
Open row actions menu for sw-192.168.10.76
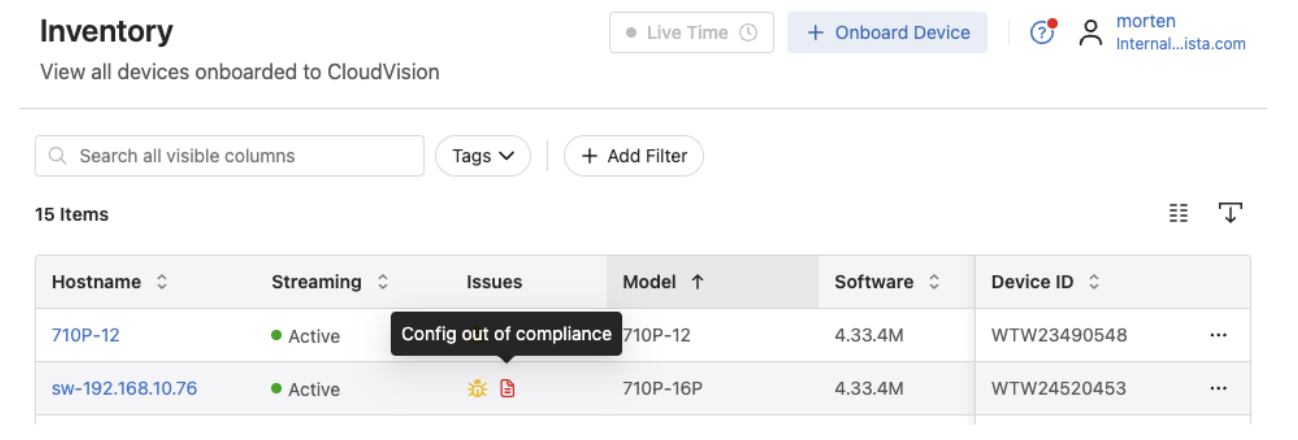point(1217,389)
